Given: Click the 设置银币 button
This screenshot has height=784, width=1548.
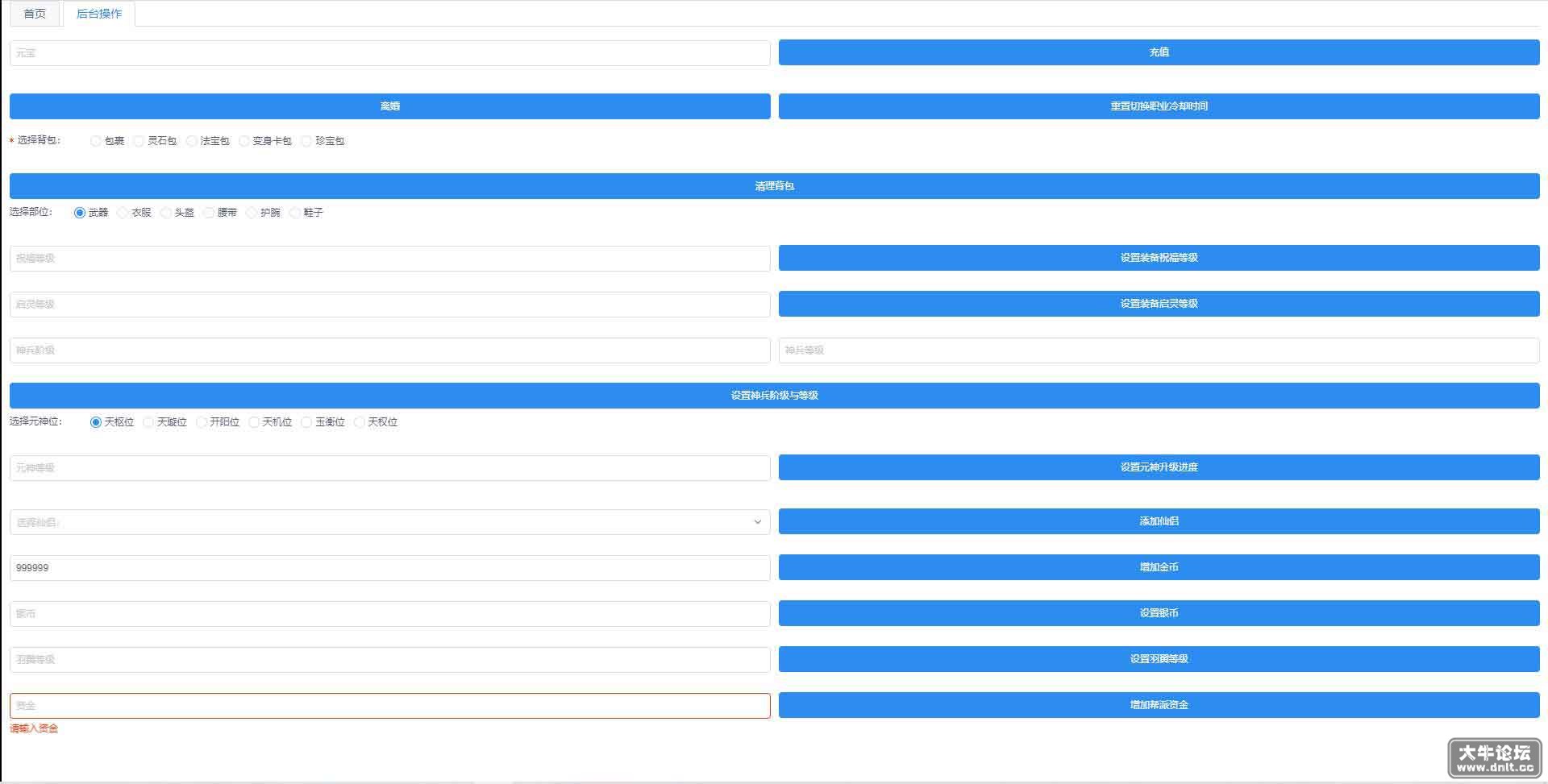Looking at the screenshot, I should coord(1159,613).
